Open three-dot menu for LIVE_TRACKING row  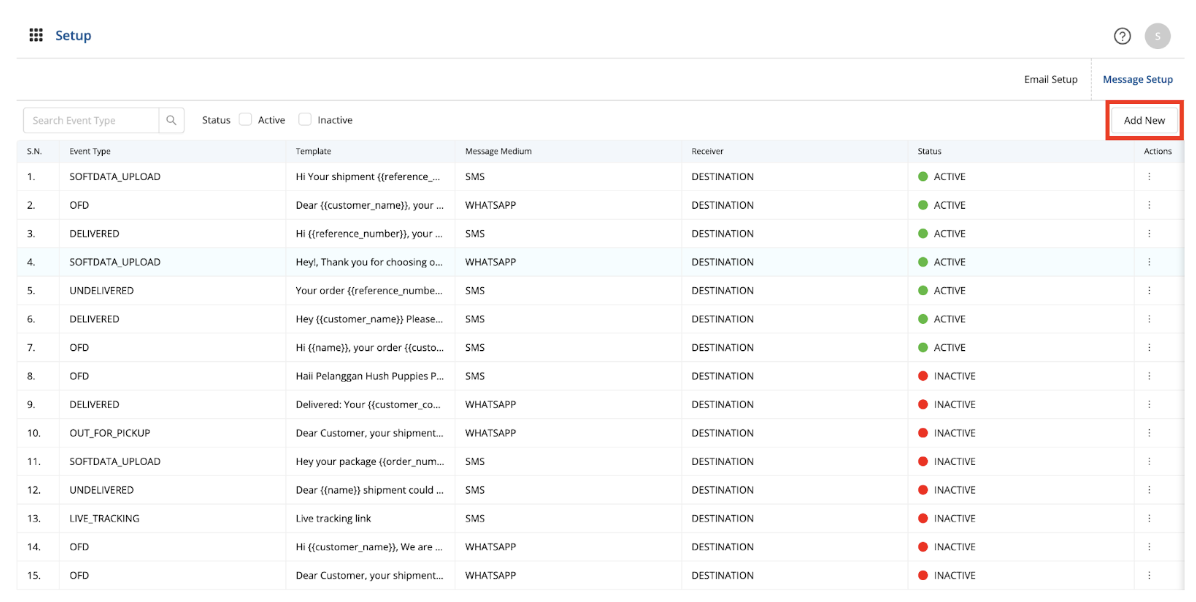[x=1149, y=519]
